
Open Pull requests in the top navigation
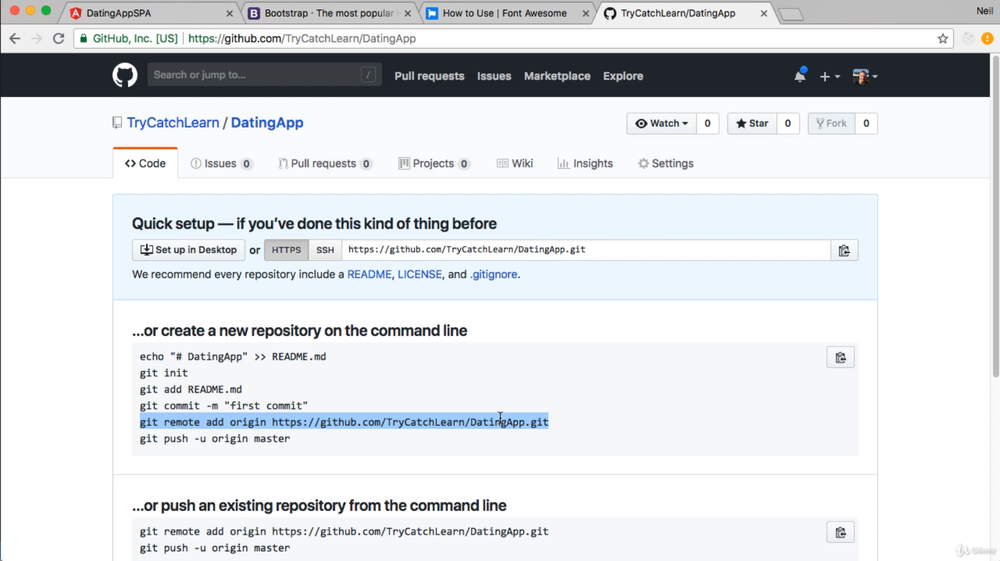429,76
